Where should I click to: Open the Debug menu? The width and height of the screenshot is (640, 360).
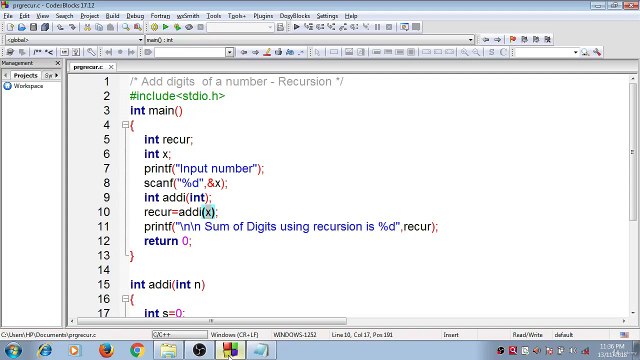[x=135, y=16]
